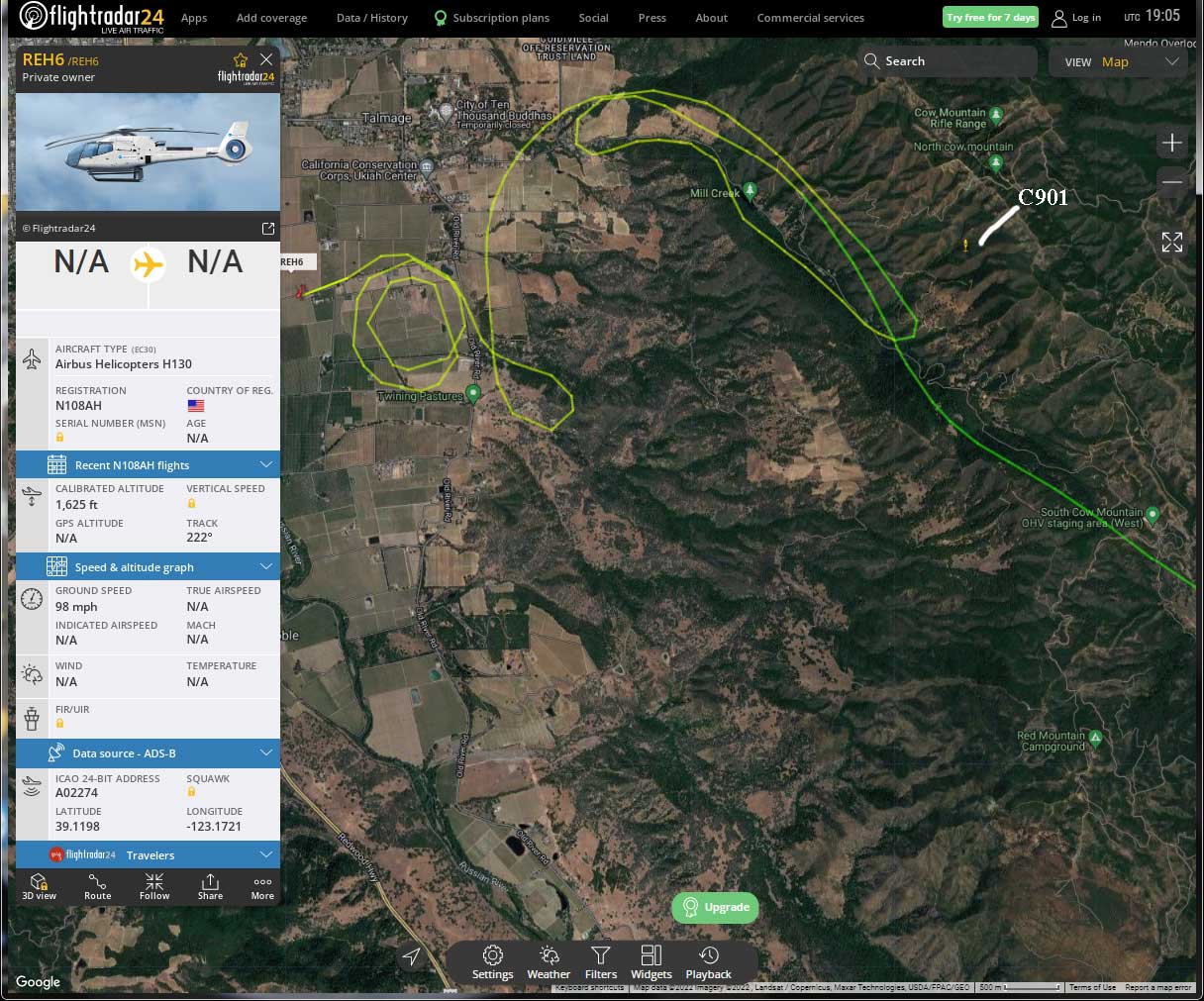
Task: Open the Widgets panel
Action: [651, 961]
